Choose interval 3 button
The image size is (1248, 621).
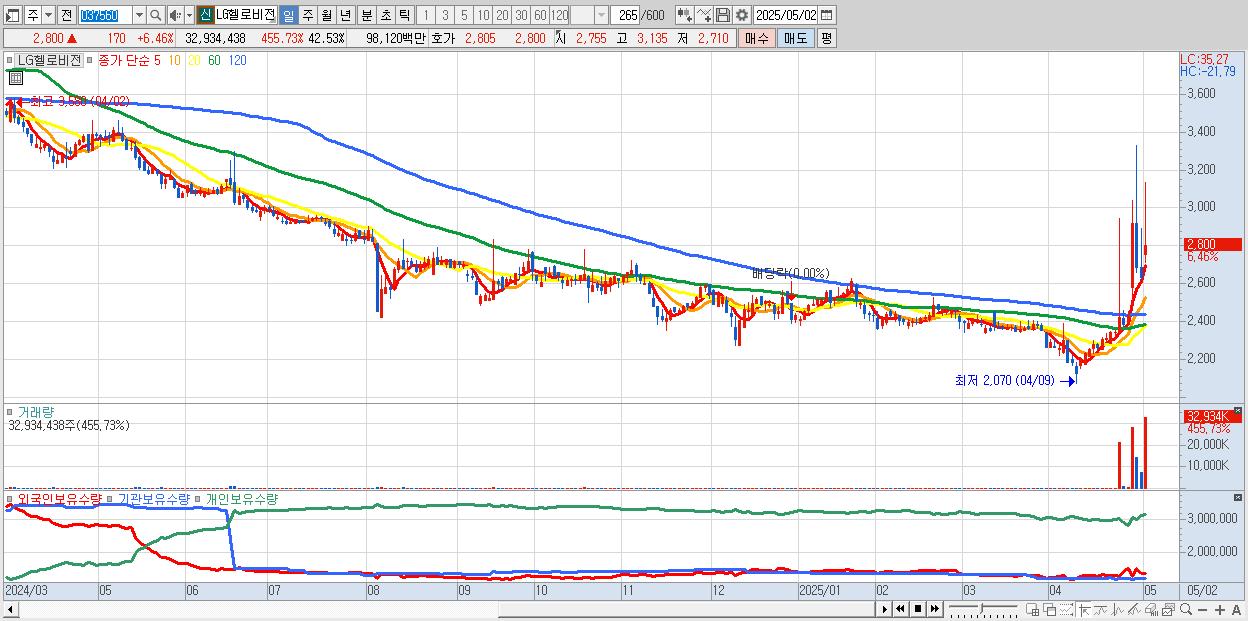(445, 15)
